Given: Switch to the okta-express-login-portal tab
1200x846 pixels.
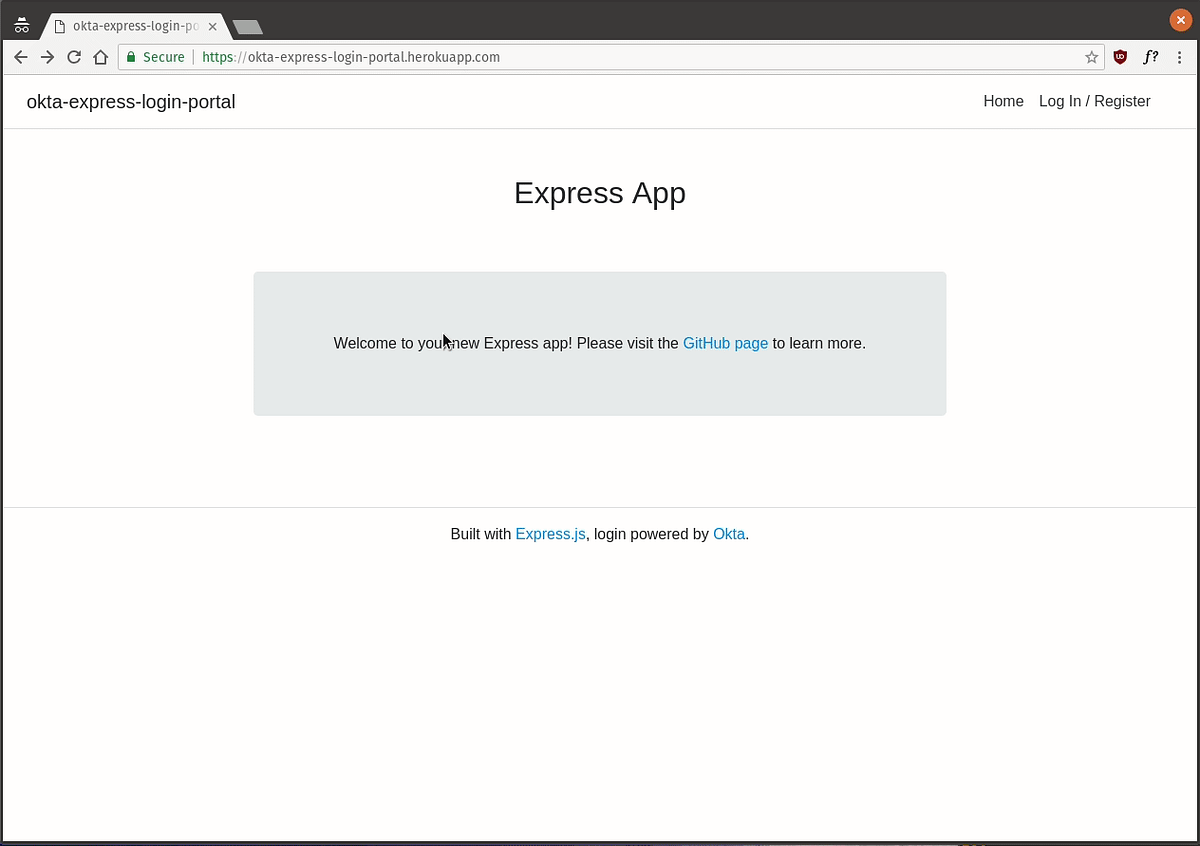Looking at the screenshot, I should click(130, 27).
